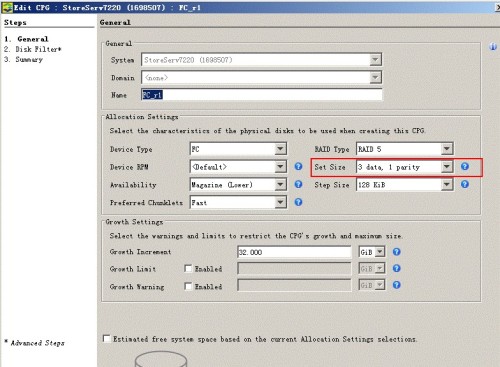Screen dimensions: 500x367
Task: Open the Set Size dropdown
Action: (447, 166)
